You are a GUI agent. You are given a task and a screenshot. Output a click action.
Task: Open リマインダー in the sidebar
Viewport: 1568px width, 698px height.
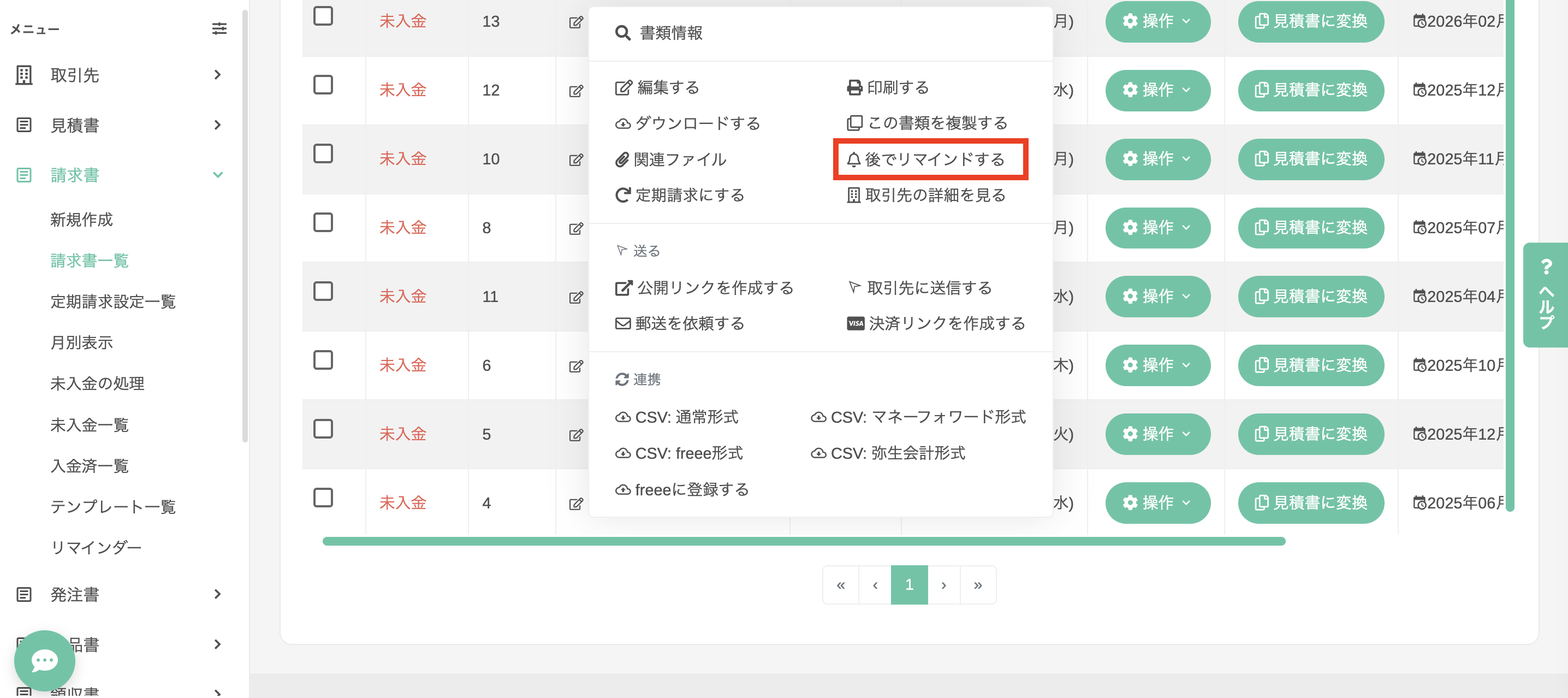96,548
